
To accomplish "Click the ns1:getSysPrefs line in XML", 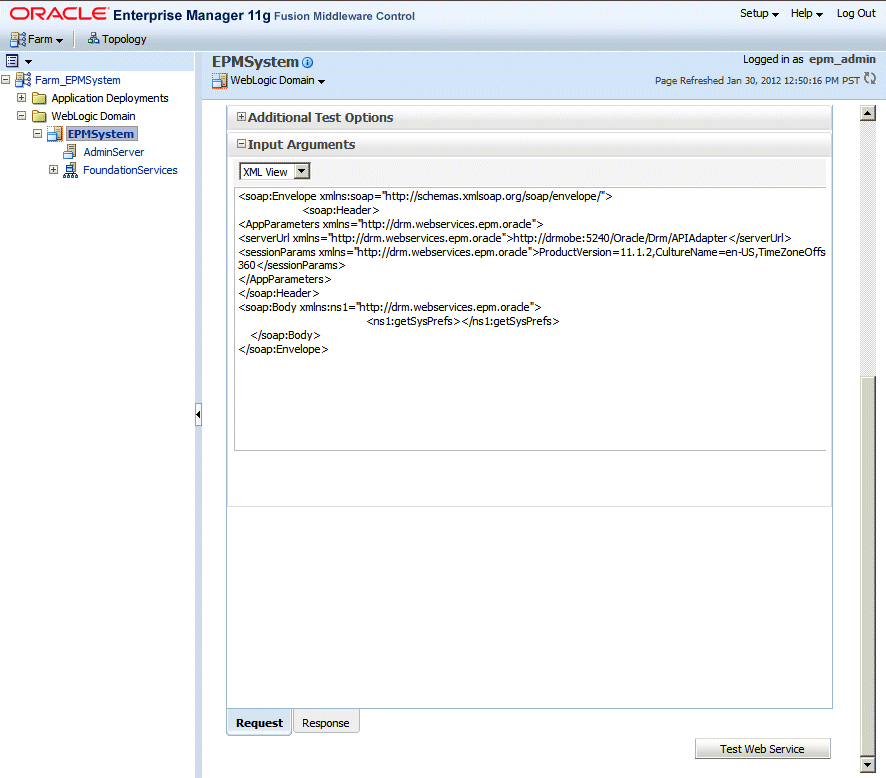I will click(463, 321).
